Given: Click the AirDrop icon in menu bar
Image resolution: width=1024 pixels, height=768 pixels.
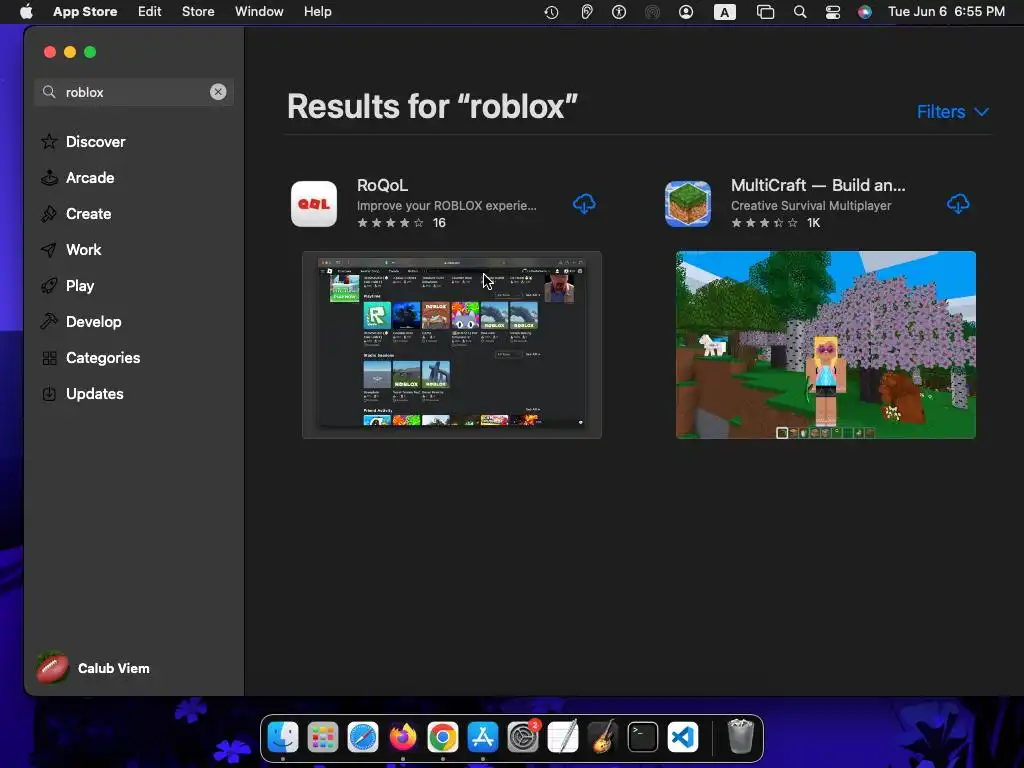Looking at the screenshot, I should tap(652, 12).
